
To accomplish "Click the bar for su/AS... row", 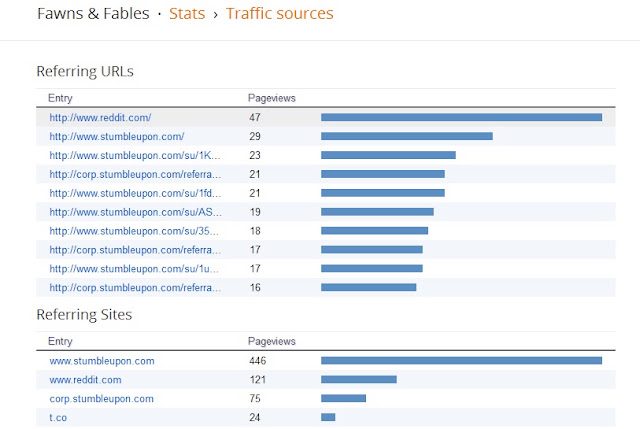I will [377, 212].
